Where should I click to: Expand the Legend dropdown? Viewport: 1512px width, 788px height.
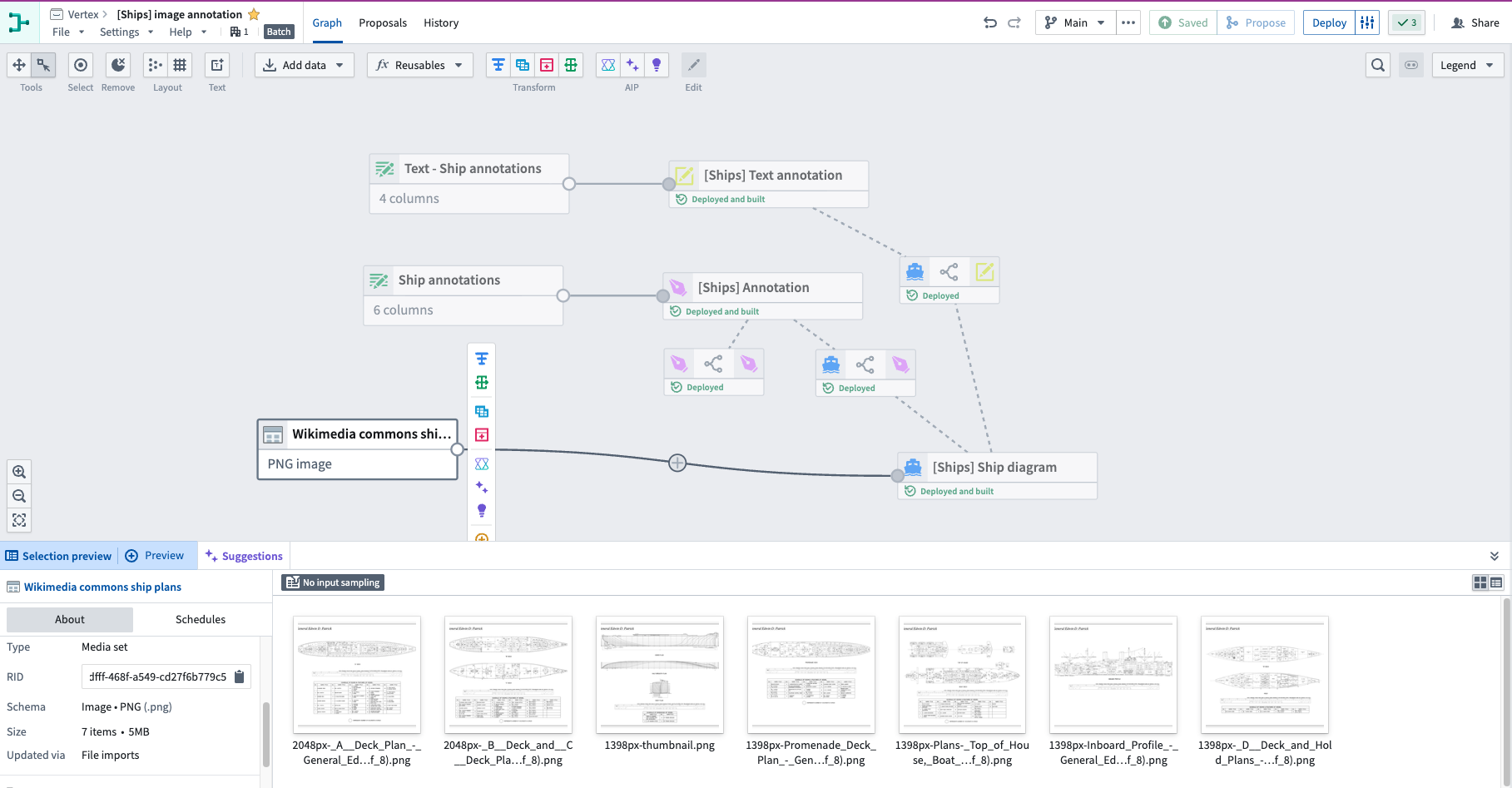point(1466,65)
